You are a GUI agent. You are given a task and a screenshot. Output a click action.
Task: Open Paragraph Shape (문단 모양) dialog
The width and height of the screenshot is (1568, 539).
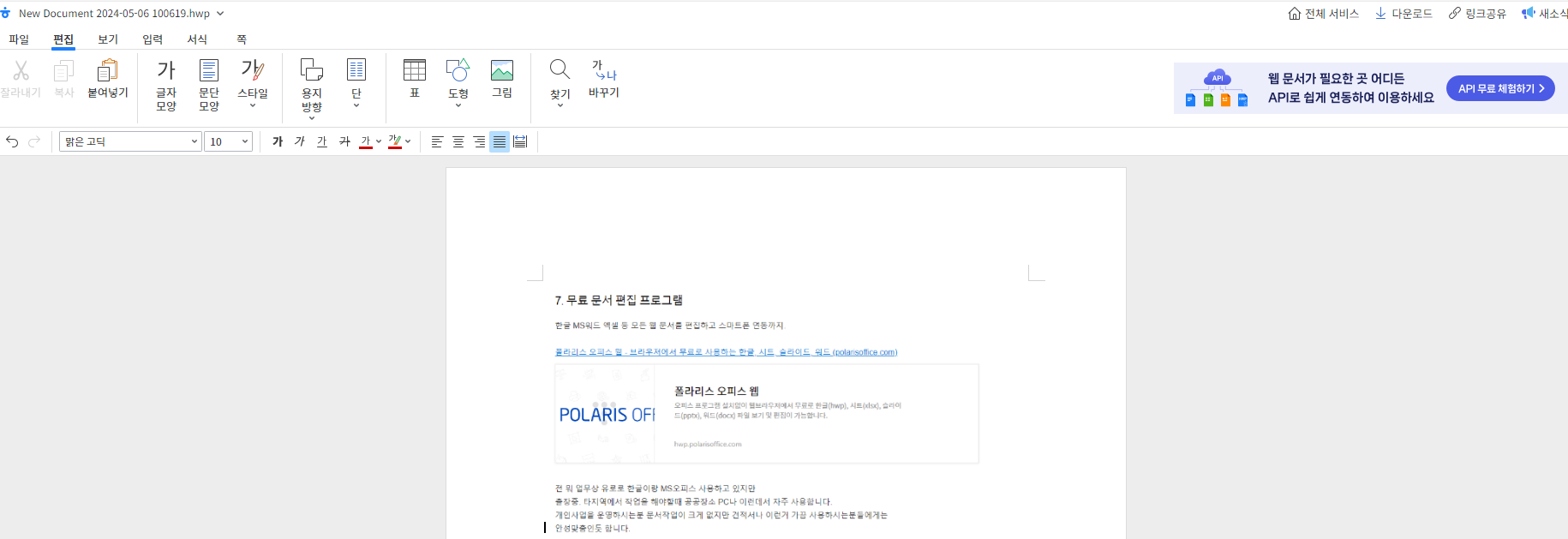coord(209,85)
